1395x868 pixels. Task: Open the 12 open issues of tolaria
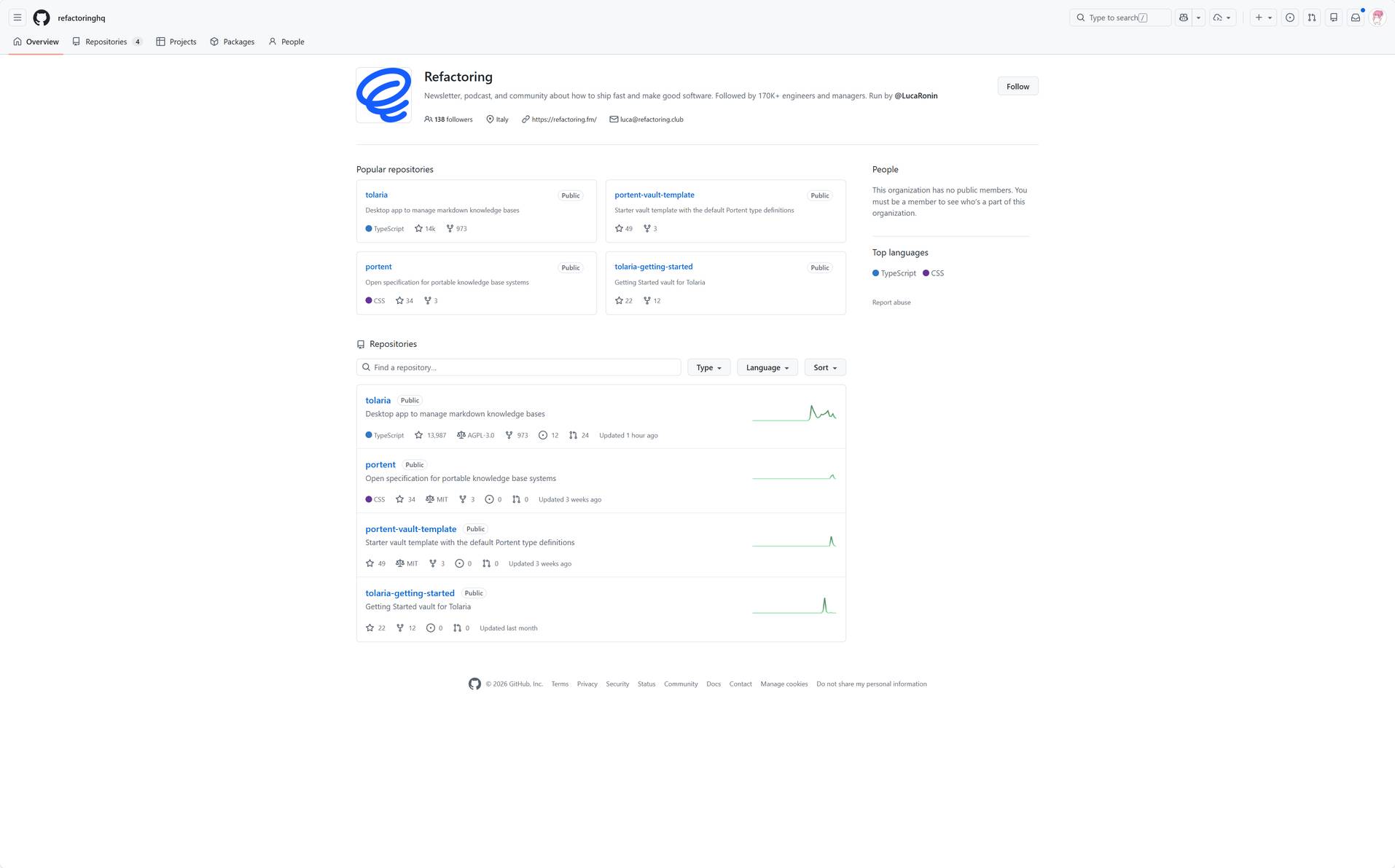[x=548, y=435]
